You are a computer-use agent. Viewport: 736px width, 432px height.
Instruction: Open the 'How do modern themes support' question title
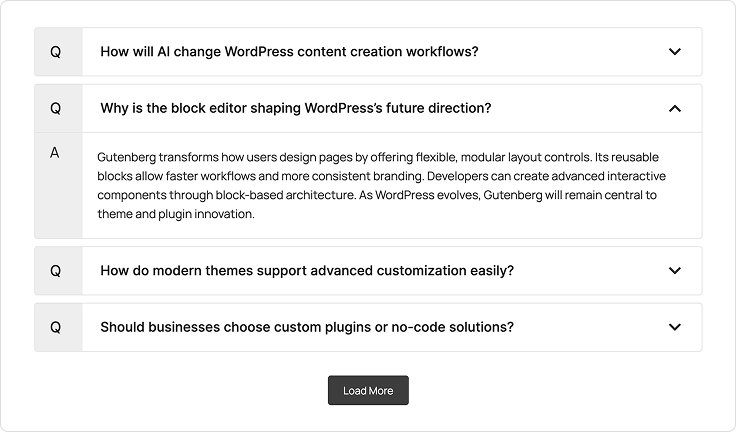click(307, 271)
